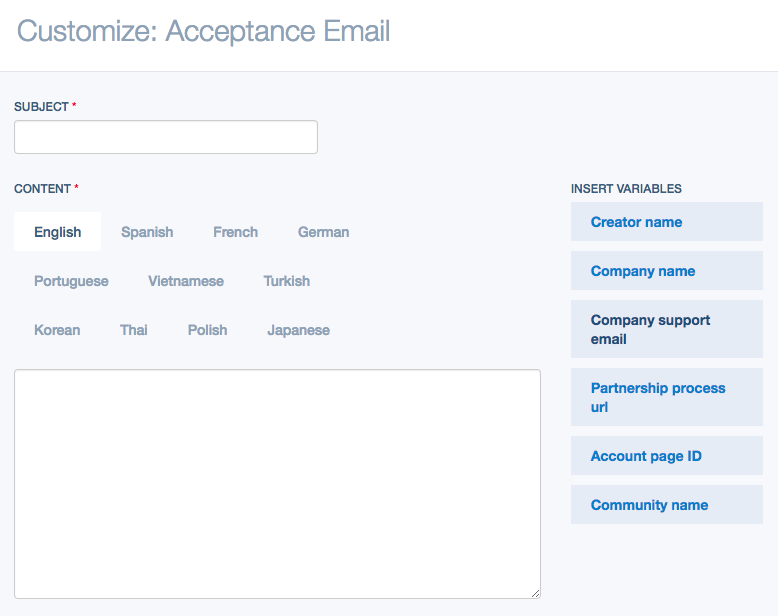
Task: Insert the Community name variable
Action: click(667, 505)
